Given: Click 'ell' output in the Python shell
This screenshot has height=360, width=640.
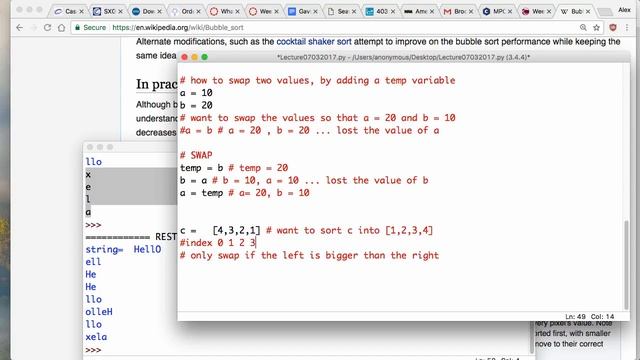Looking at the screenshot, I should click(93, 262).
